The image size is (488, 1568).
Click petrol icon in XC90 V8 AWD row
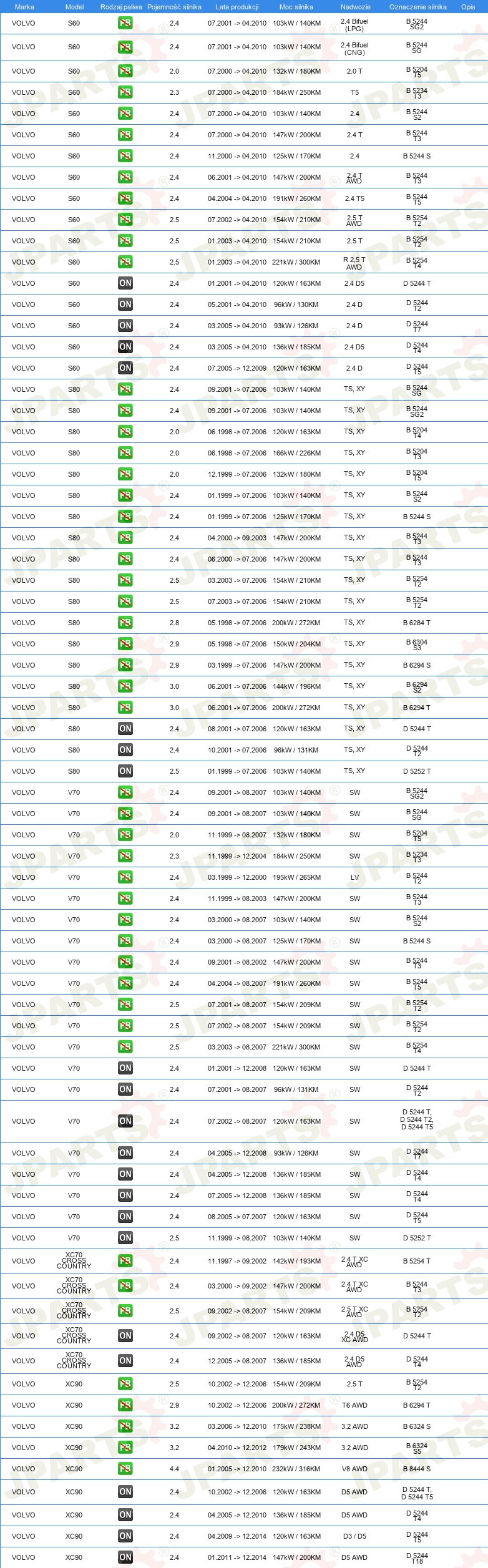tap(125, 1469)
